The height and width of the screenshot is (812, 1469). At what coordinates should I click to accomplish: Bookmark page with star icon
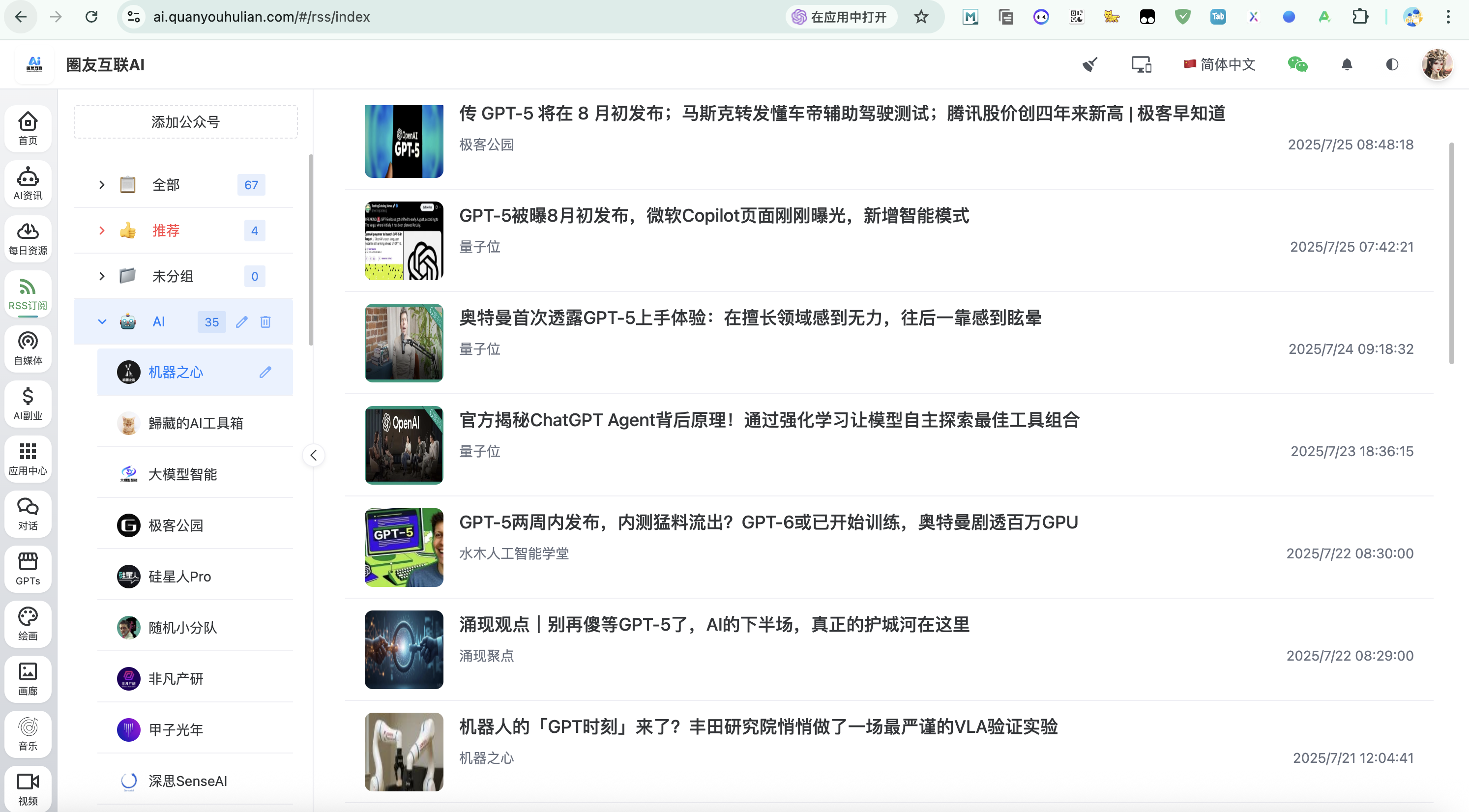coord(921,17)
